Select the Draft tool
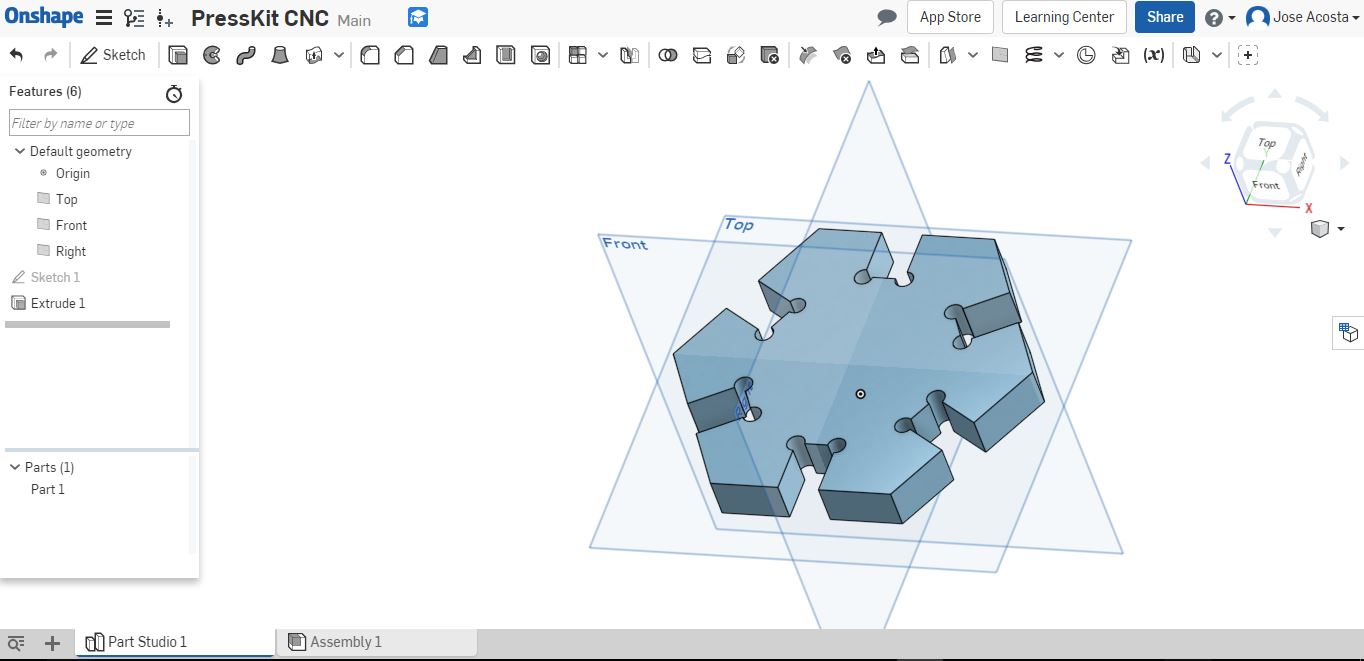Viewport: 1364px width, 661px height. (x=438, y=55)
